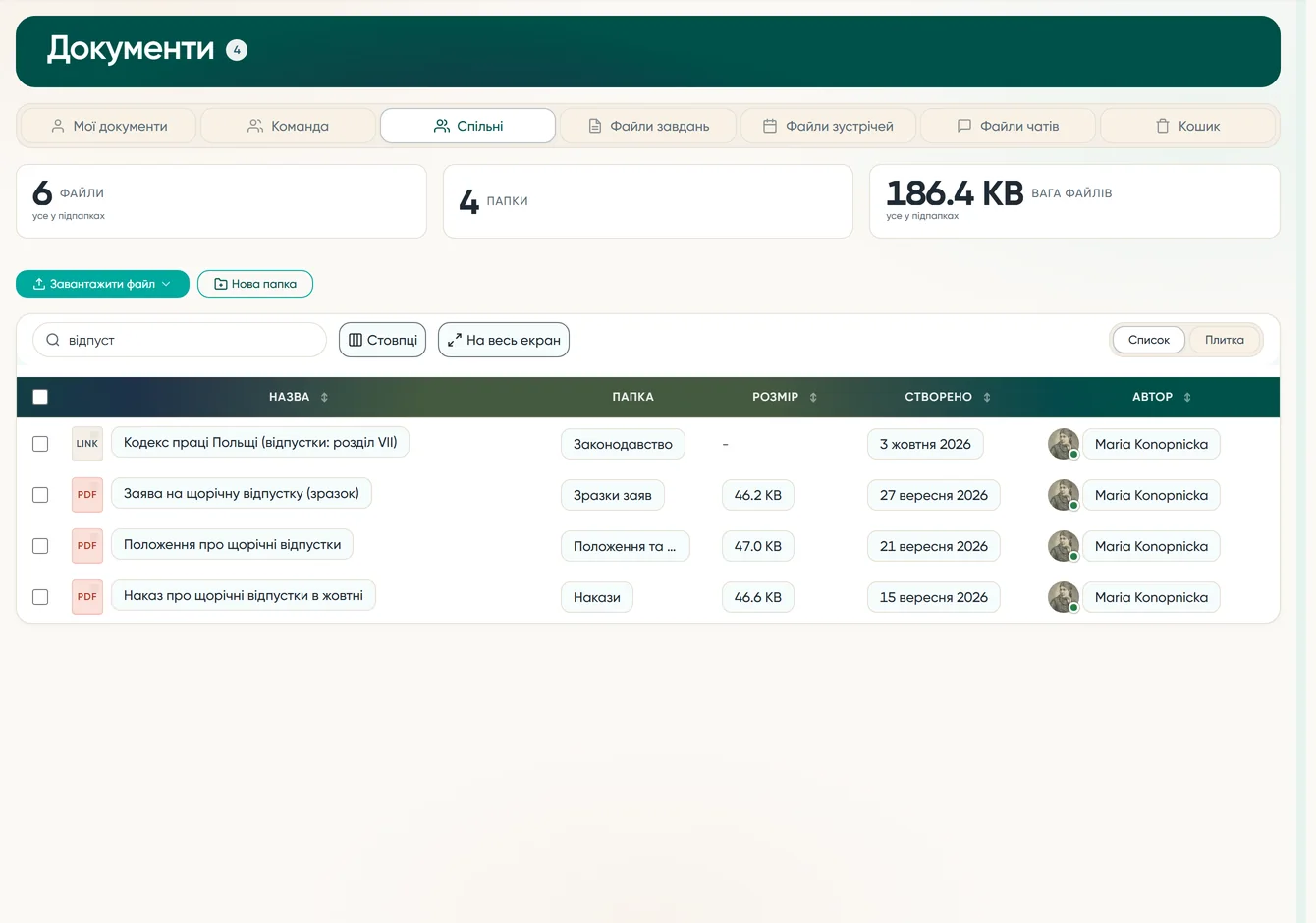Select the Спільні tab
This screenshot has height=923, width=1316.
(468, 126)
